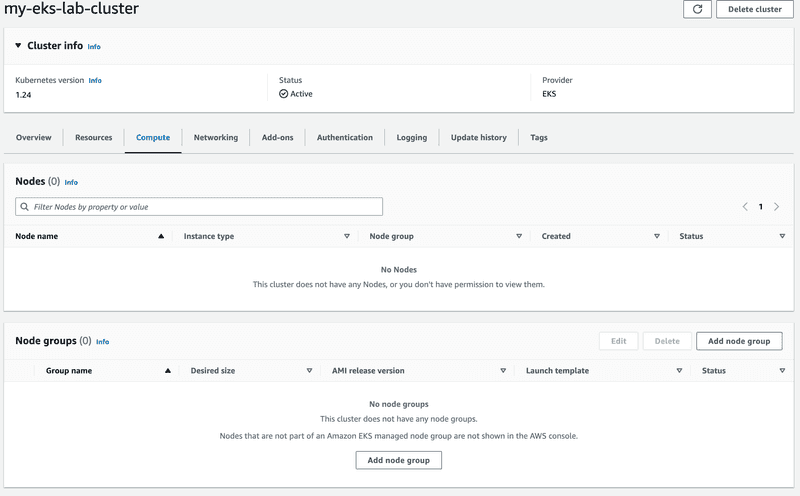Sort nodes by Node group arrow

[x=519, y=236]
